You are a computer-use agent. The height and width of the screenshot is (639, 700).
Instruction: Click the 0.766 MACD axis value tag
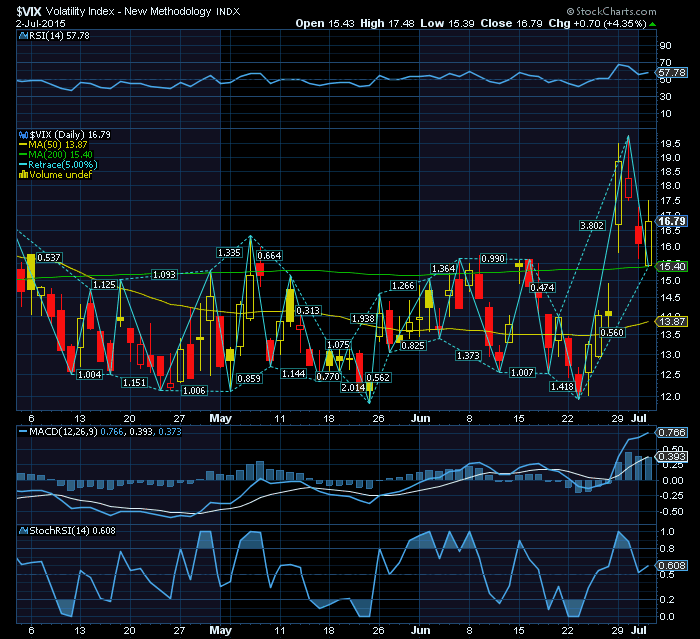[672, 433]
